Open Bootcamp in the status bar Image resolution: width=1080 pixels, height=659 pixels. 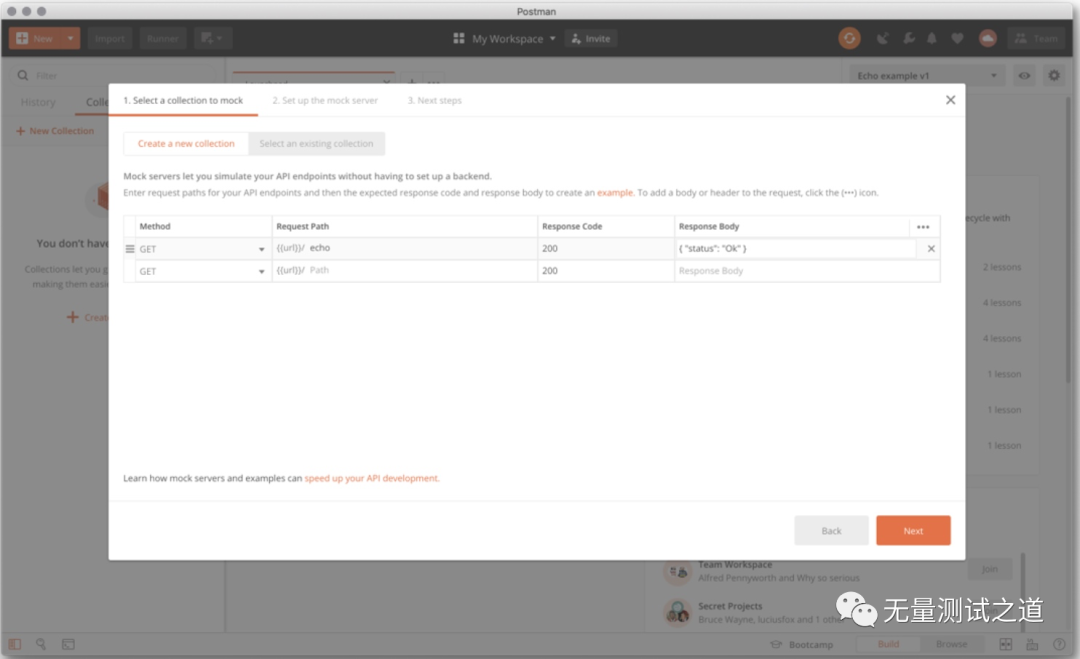[802, 645]
